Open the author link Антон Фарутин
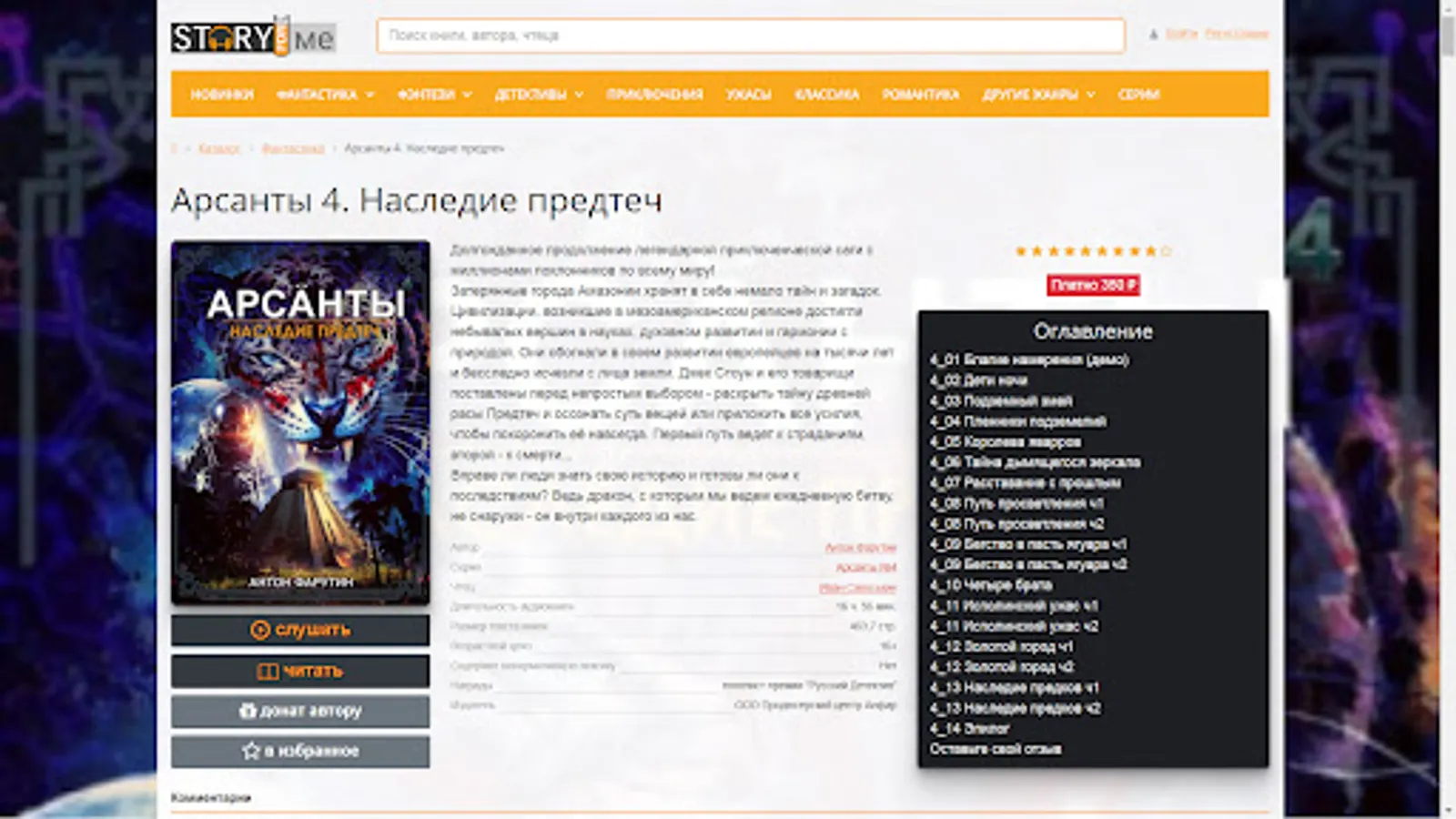Viewport: 1456px width, 819px height. [861, 548]
